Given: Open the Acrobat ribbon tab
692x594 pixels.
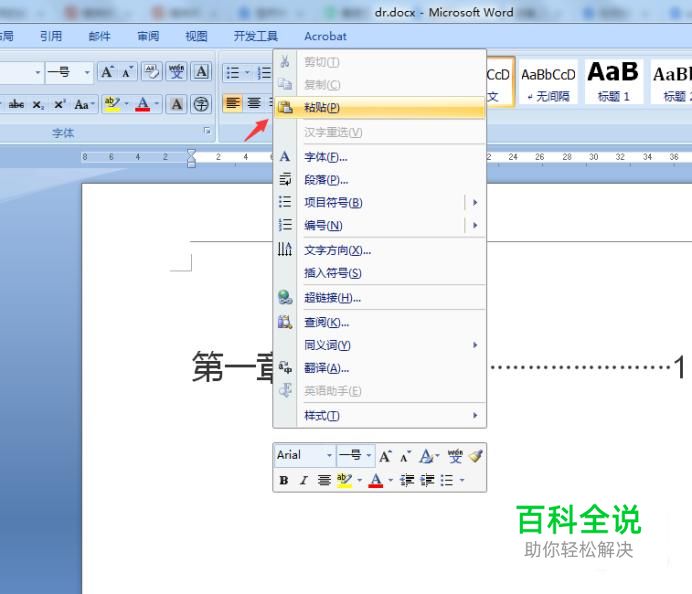Looking at the screenshot, I should click(x=325, y=36).
